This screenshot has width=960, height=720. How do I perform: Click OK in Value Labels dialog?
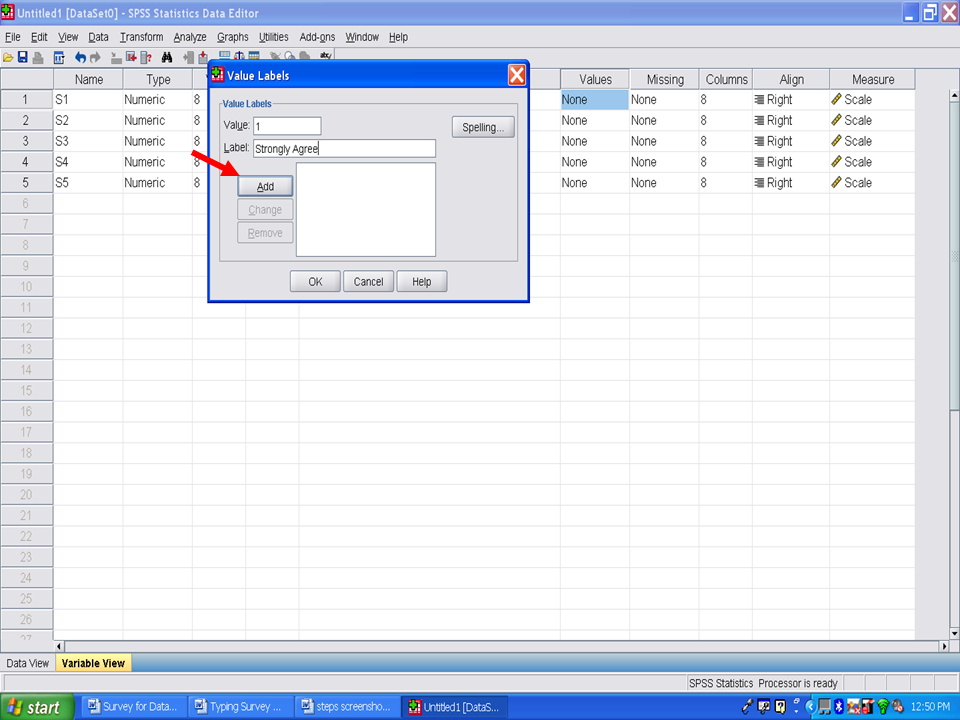point(315,282)
